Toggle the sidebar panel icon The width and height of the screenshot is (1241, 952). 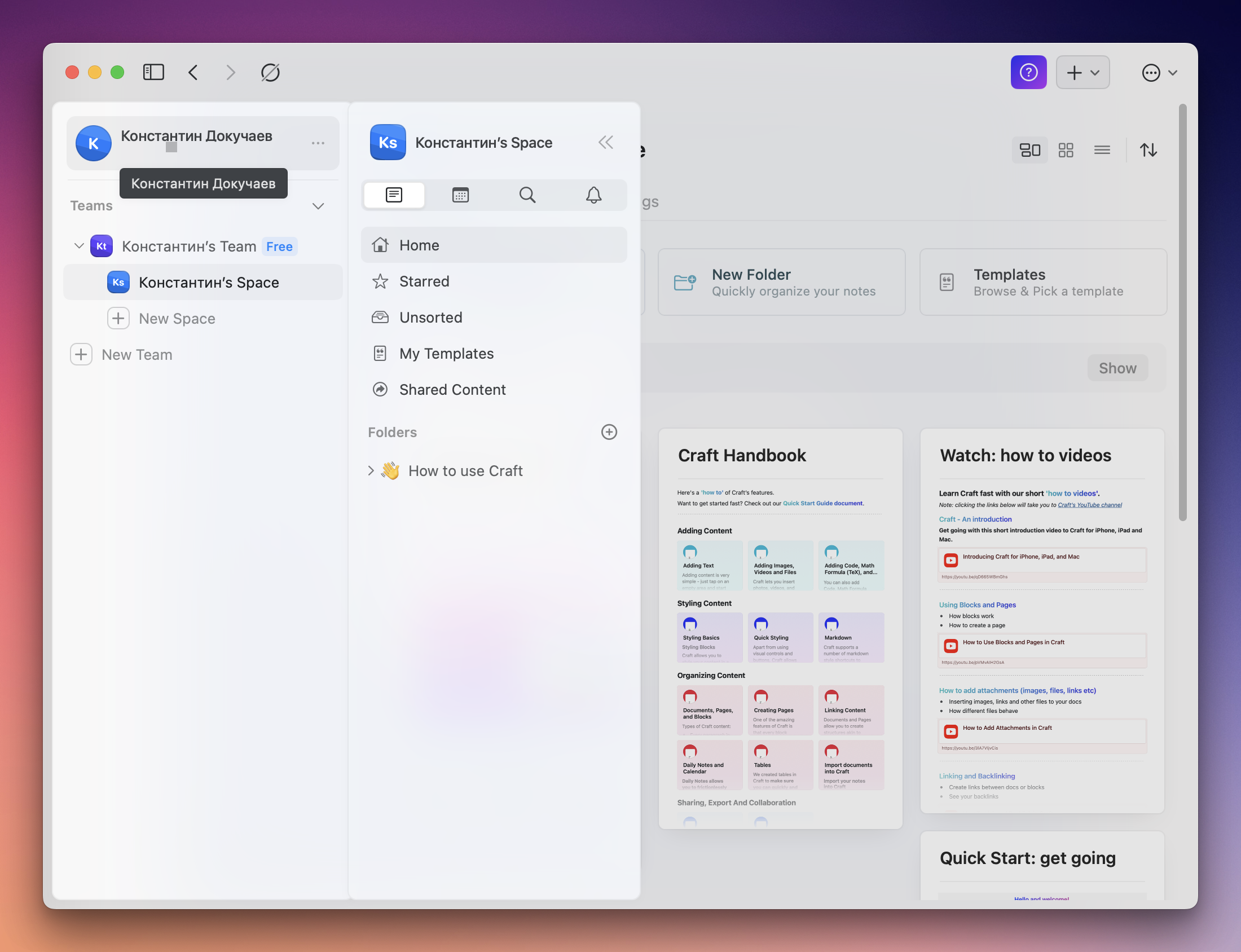(x=153, y=72)
